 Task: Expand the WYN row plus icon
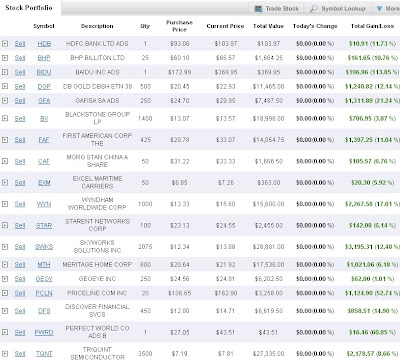click(5, 204)
